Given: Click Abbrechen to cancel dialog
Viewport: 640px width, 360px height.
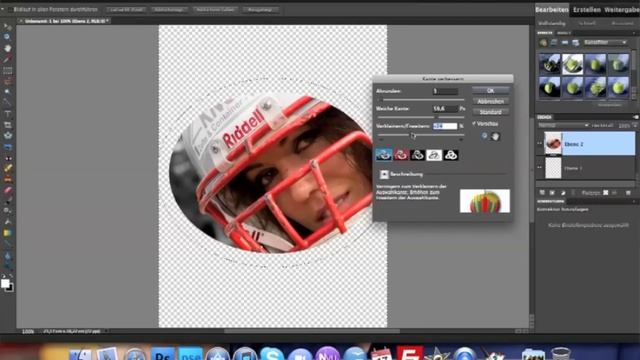Looking at the screenshot, I should 491,101.
